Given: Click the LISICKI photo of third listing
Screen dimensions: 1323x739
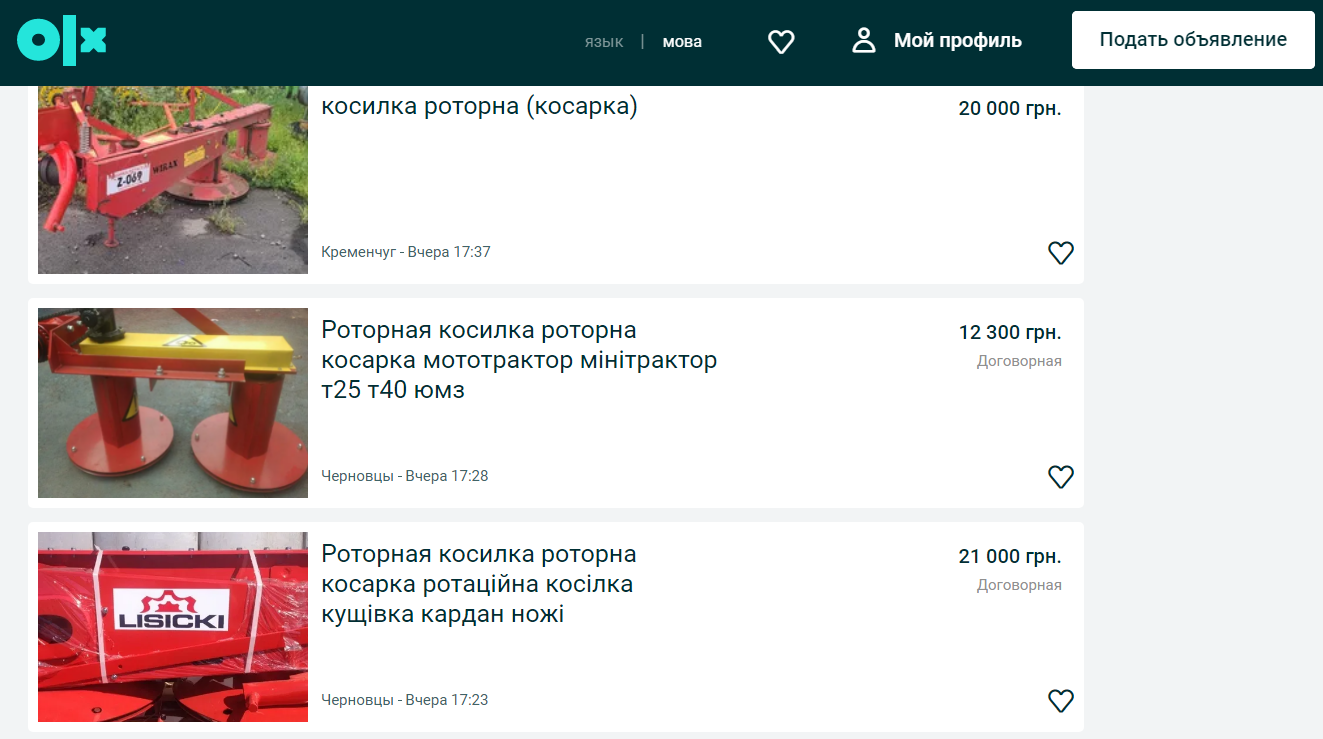Looking at the screenshot, I should [x=172, y=626].
